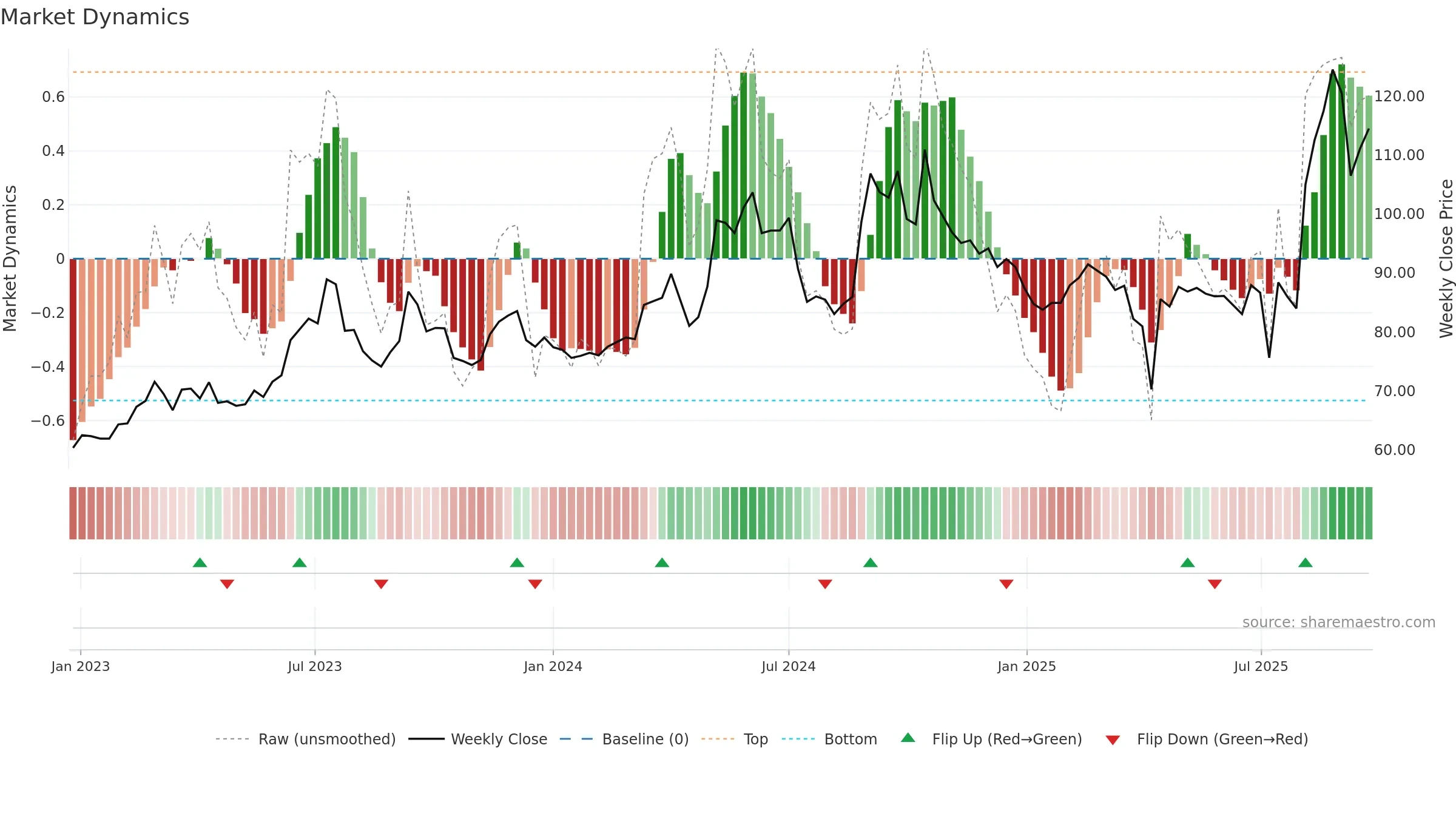The height and width of the screenshot is (819, 1456).
Task: Click the red flip-down triangle at August 2023
Action: pyautogui.click(x=381, y=584)
